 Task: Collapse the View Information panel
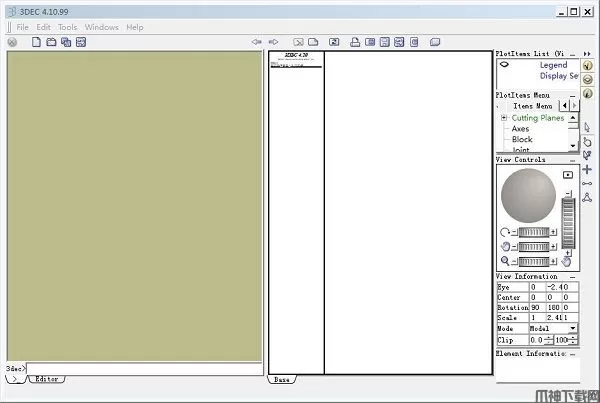coord(572,277)
